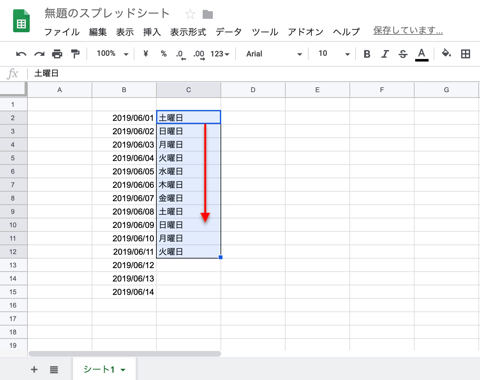This screenshot has height=380, width=480.
Task: Open the ツール menu
Action: click(265, 32)
